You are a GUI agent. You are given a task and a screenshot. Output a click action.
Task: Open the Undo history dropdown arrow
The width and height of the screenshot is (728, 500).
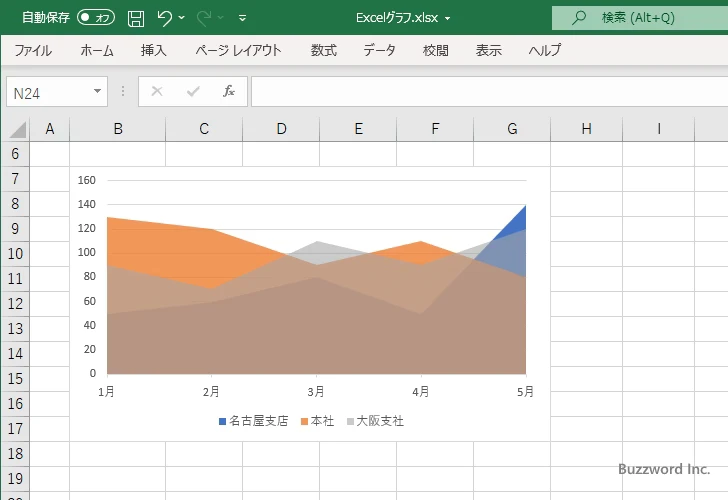[x=182, y=18]
